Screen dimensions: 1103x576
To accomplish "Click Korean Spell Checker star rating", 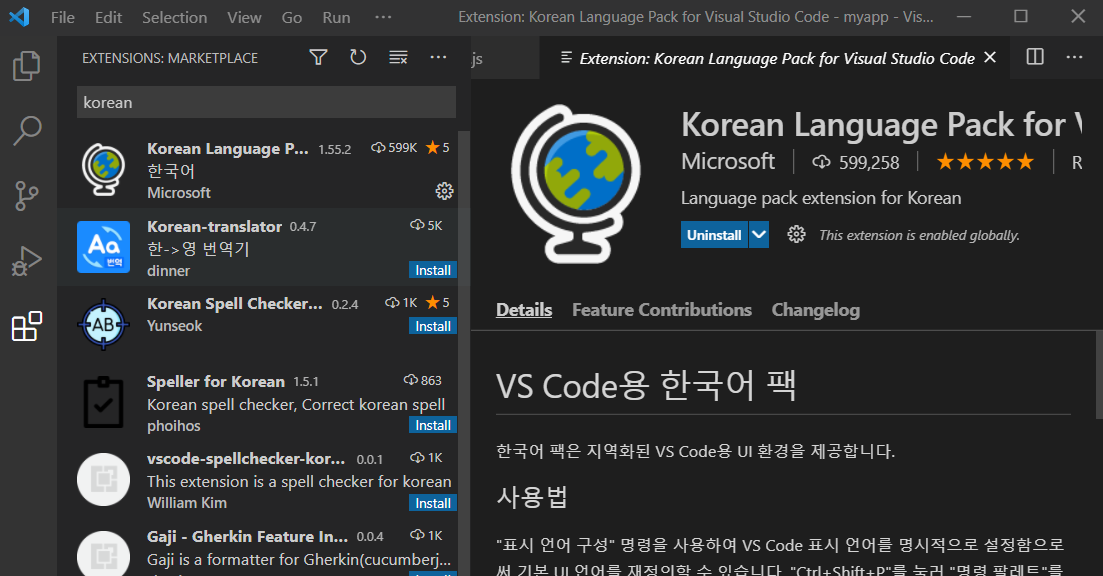I will (438, 302).
